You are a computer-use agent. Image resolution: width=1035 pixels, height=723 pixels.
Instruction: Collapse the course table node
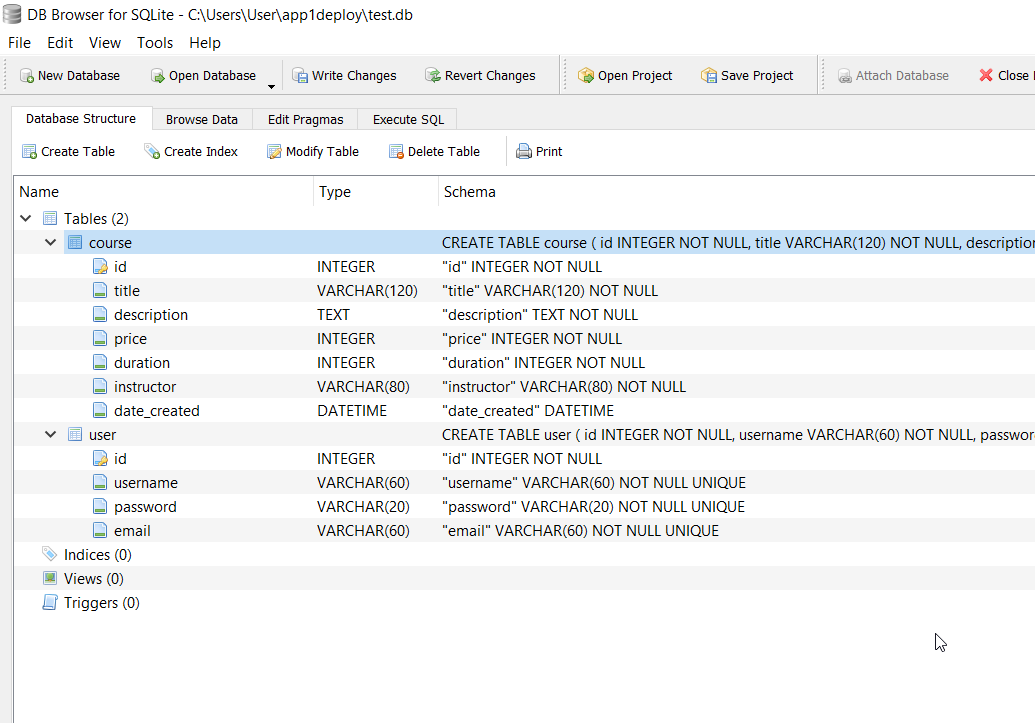[49, 243]
